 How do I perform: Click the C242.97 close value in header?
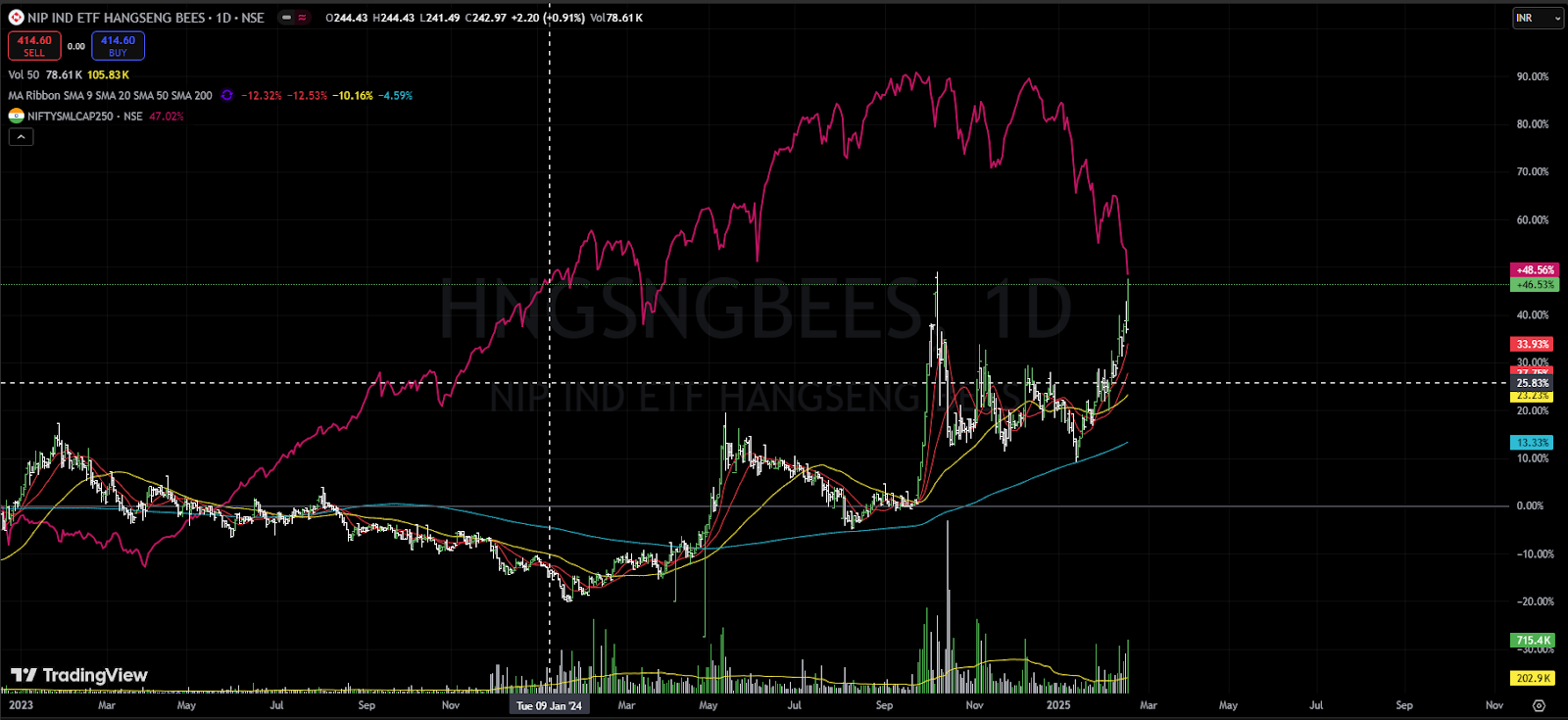[x=486, y=18]
